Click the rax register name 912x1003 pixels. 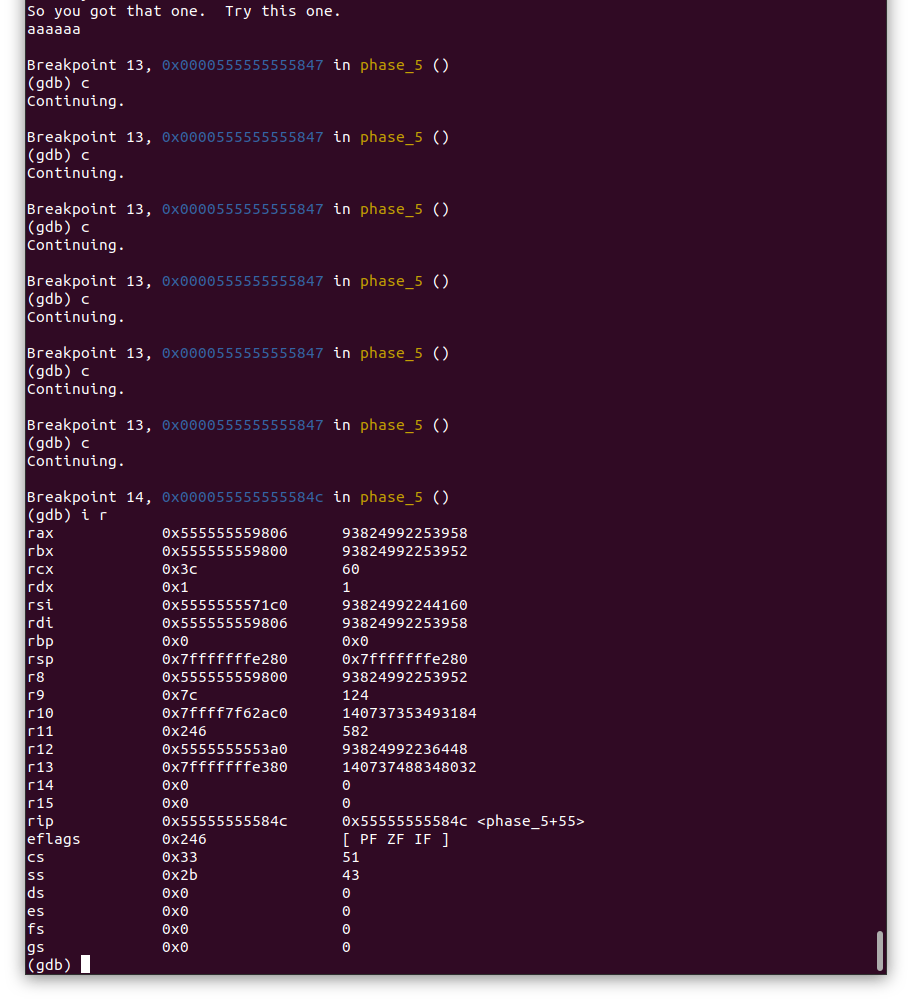click(40, 533)
